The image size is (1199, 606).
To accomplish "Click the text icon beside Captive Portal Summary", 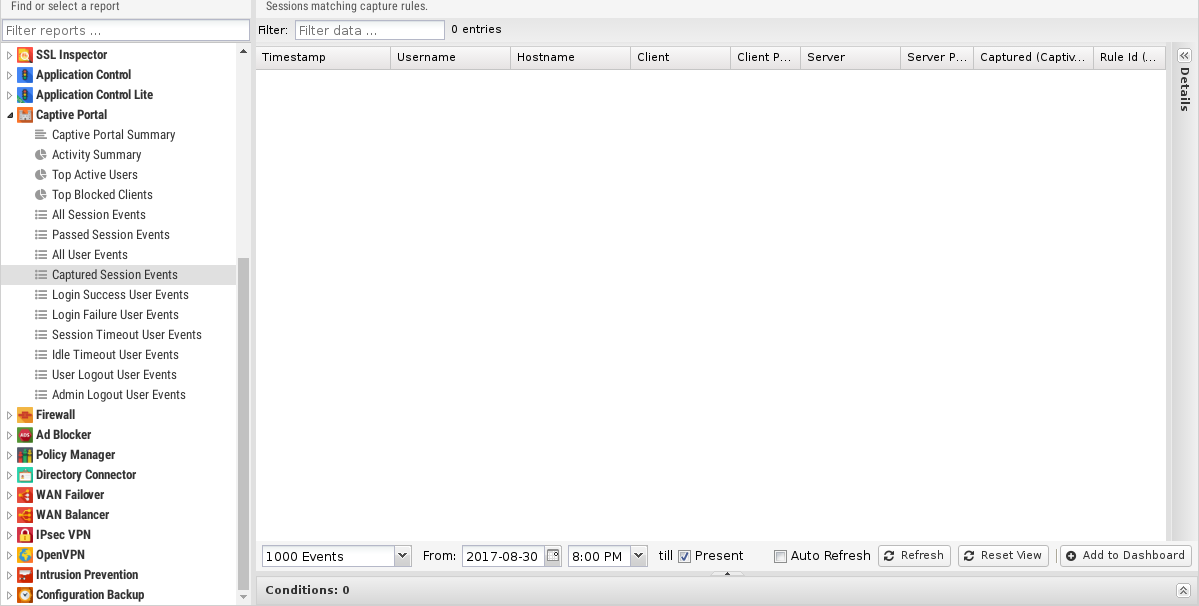I will pyautogui.click(x=41, y=134).
